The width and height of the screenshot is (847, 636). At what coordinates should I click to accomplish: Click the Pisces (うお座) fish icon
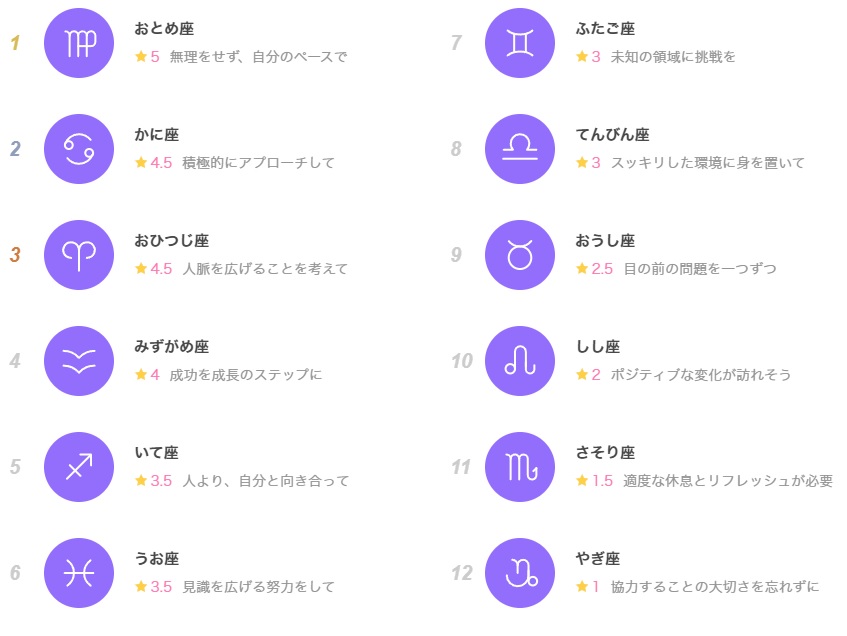point(79,573)
